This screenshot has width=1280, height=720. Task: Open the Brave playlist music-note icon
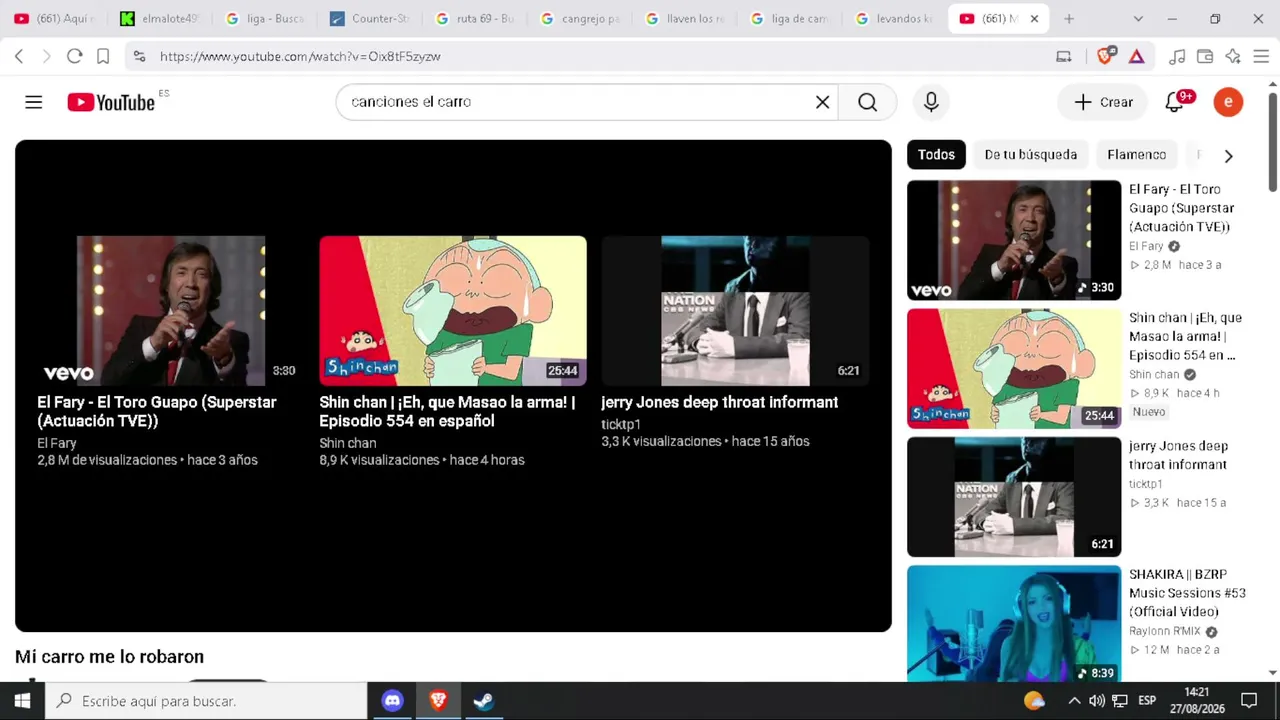pos(1177,56)
